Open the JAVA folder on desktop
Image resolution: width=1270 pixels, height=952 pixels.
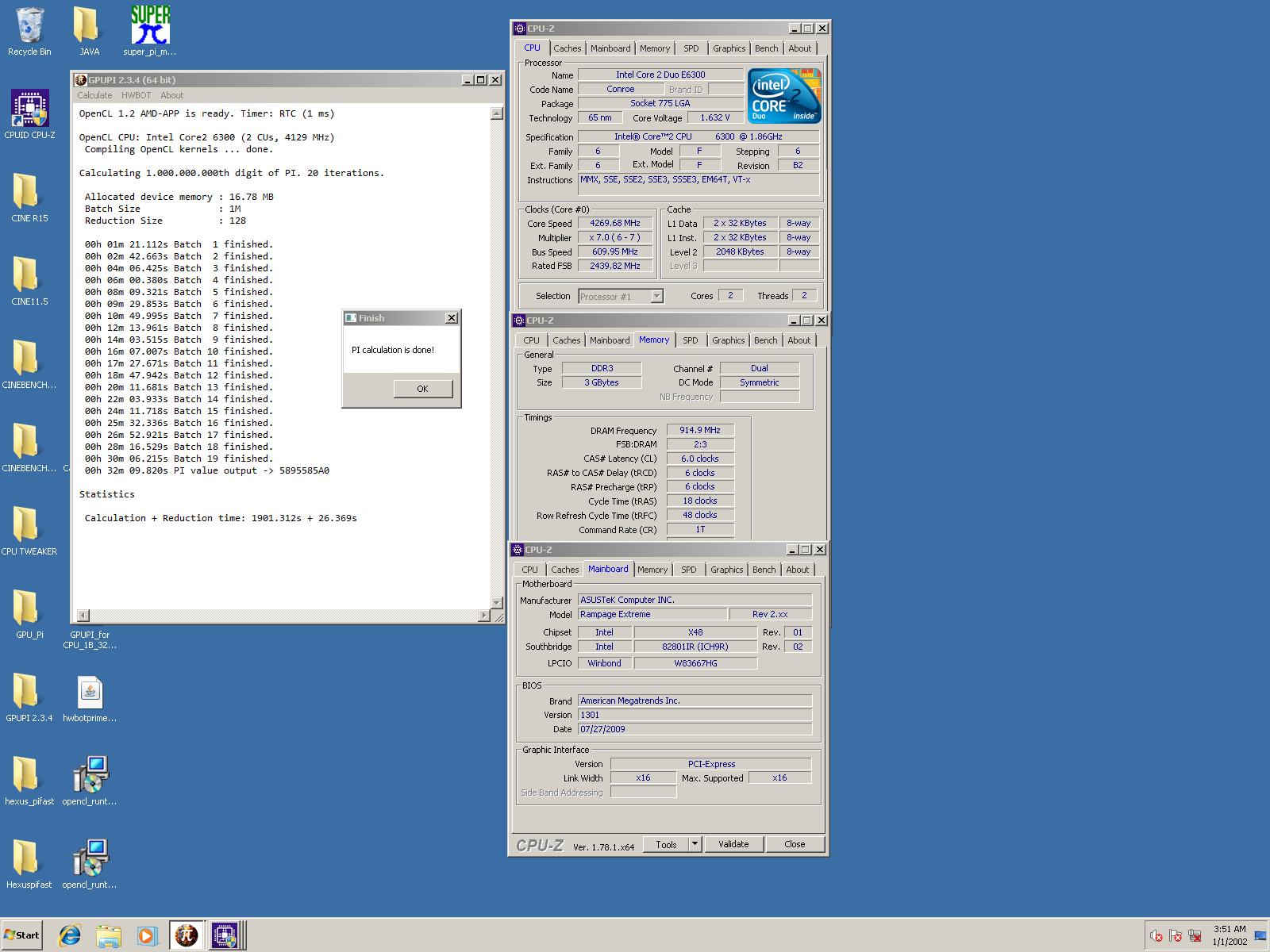[89, 31]
